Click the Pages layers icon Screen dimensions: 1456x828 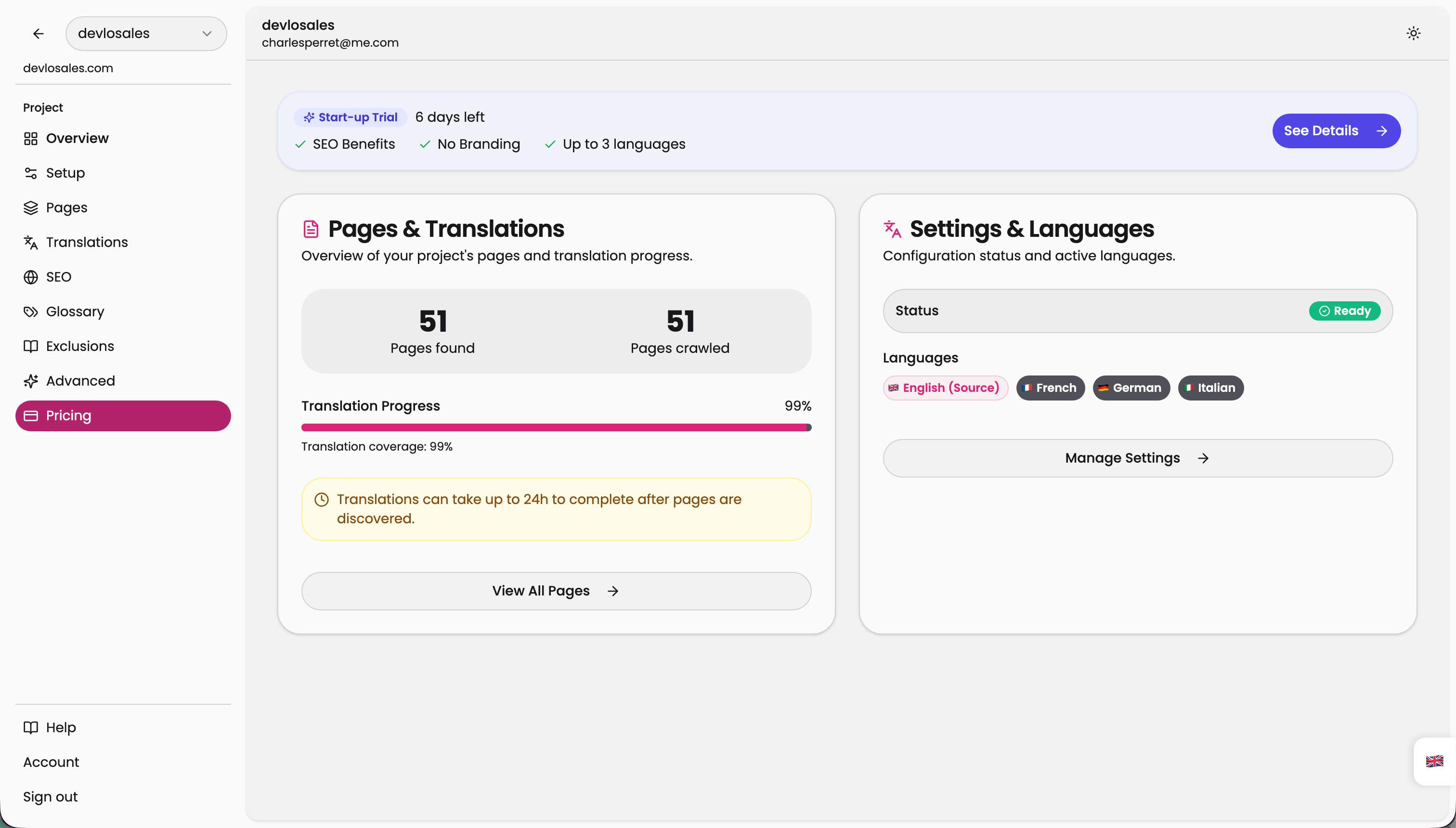(31, 207)
